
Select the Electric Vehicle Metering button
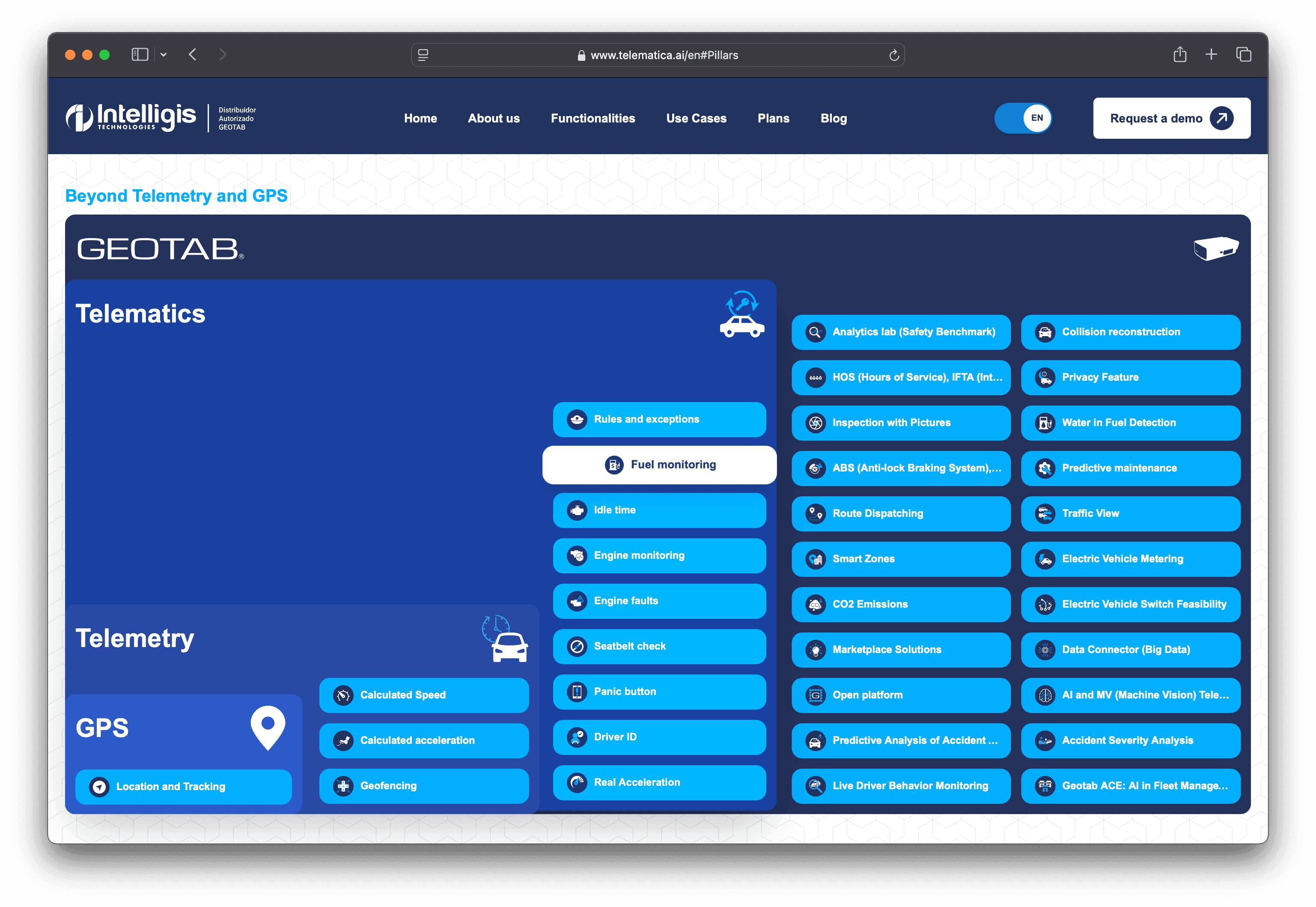point(1130,559)
